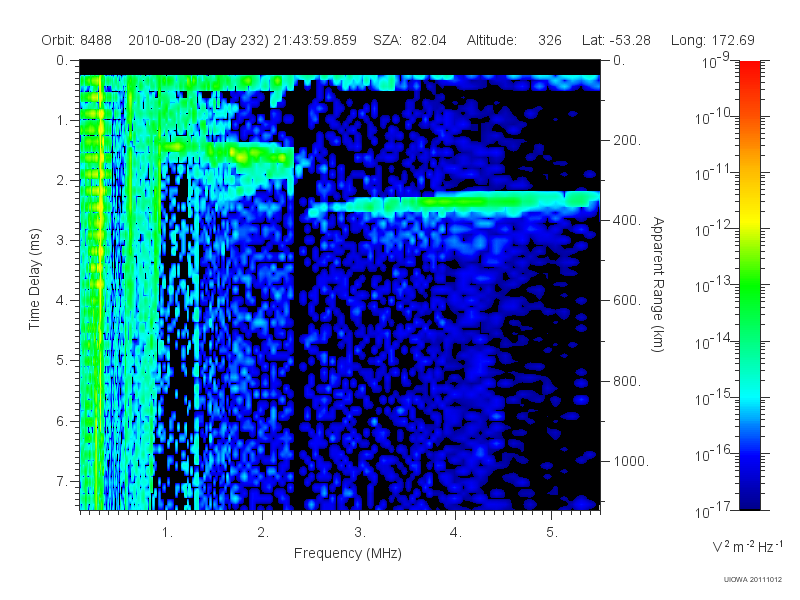Click the frequency axis tick label '1.'
Image resolution: width=800 pixels, height=600 pixels.
[x=167, y=533]
